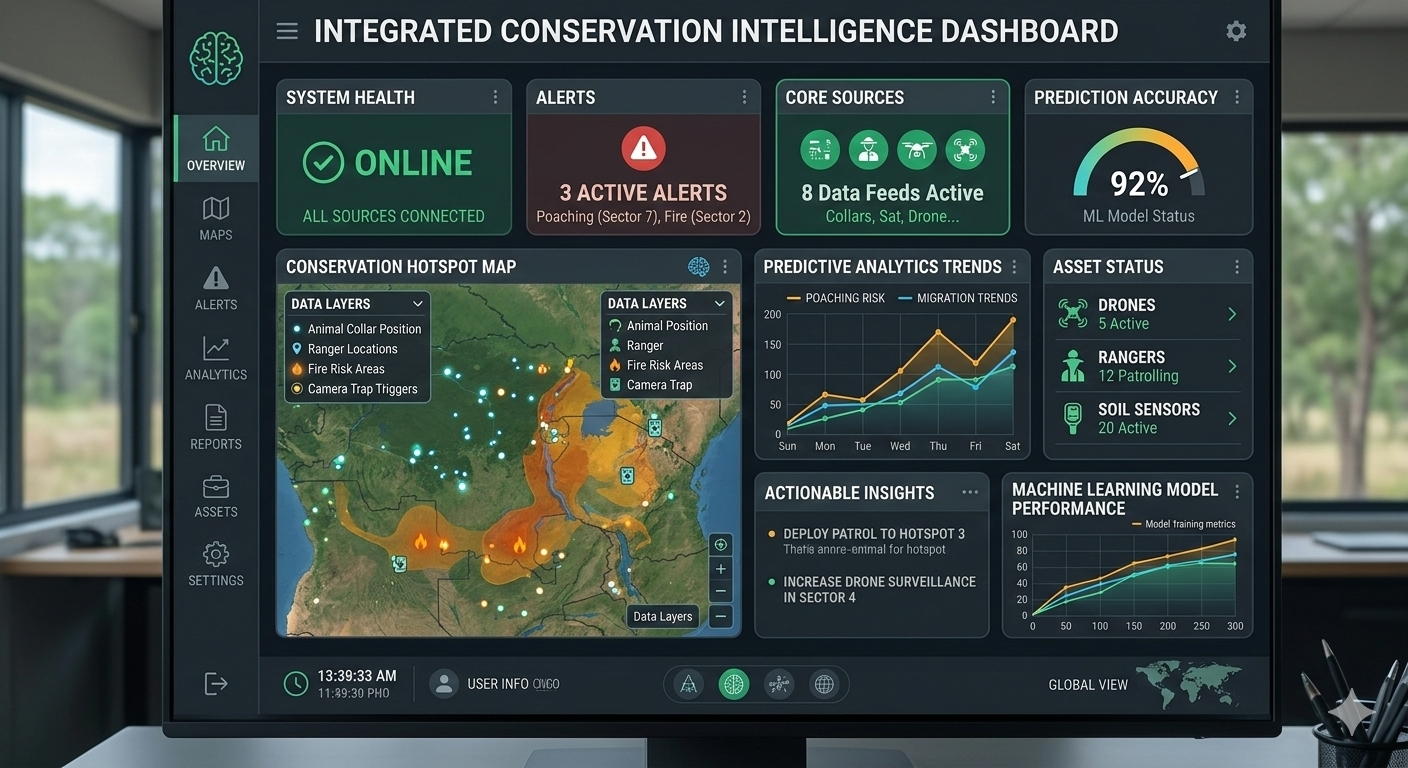Select the drone icon in Core Sources
Screen dimensions: 1408x768
[x=916, y=150]
